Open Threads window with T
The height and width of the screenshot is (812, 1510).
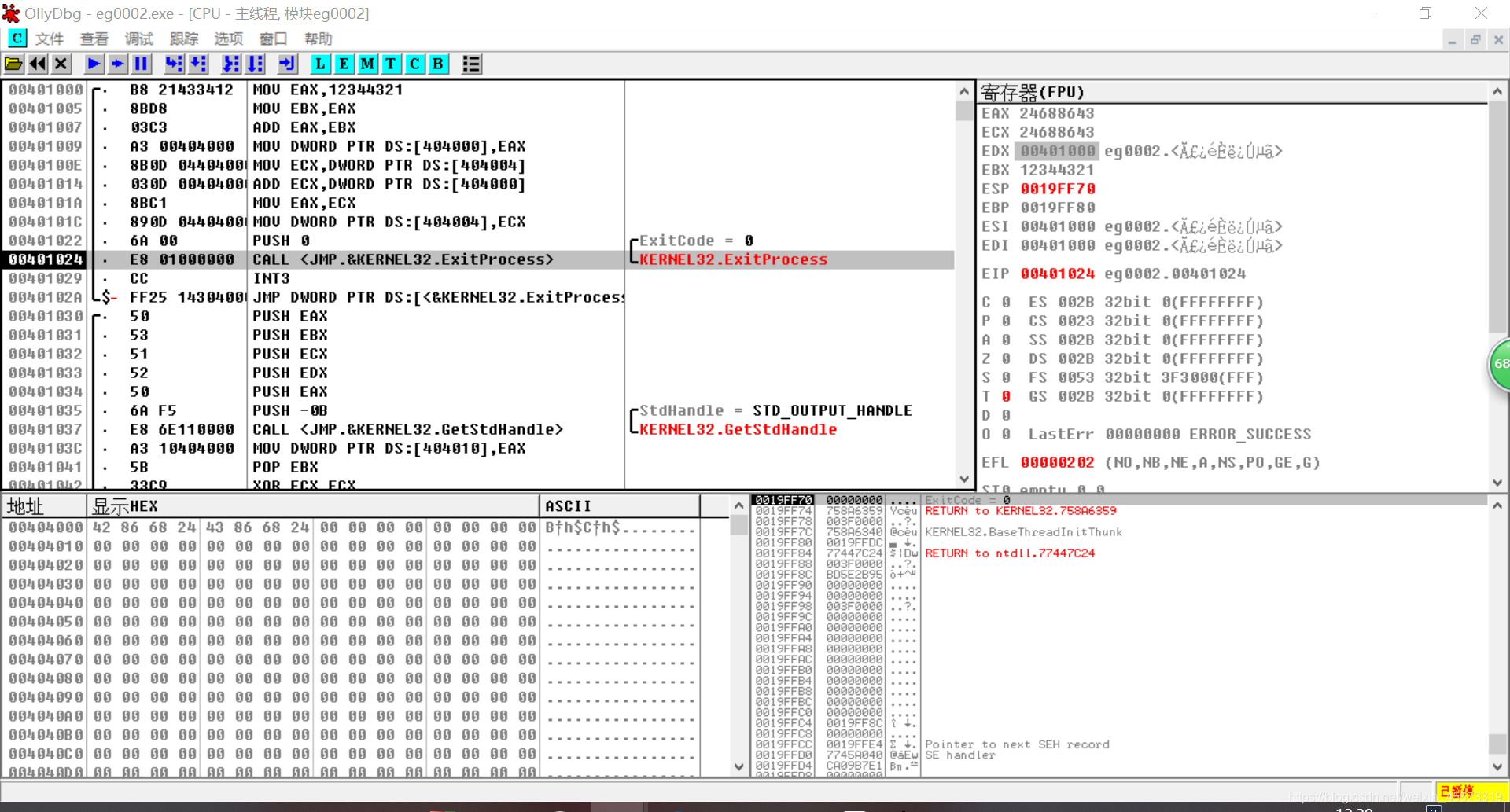tap(391, 64)
